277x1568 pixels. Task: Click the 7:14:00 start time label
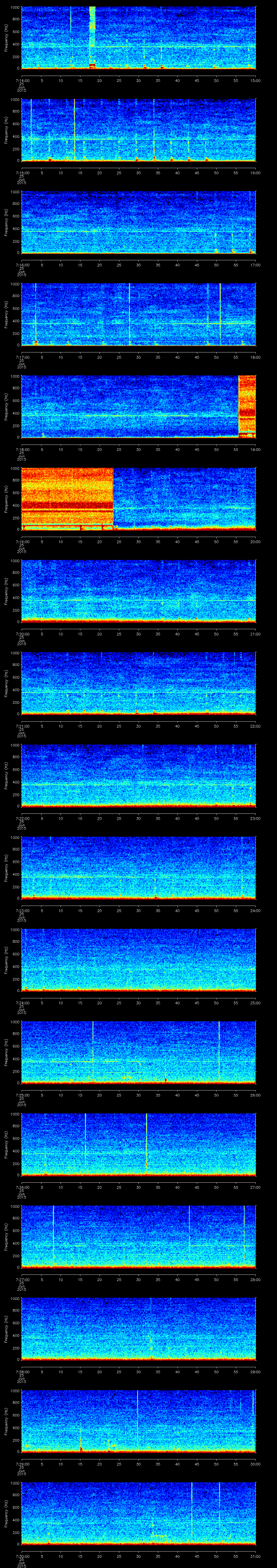21,80
